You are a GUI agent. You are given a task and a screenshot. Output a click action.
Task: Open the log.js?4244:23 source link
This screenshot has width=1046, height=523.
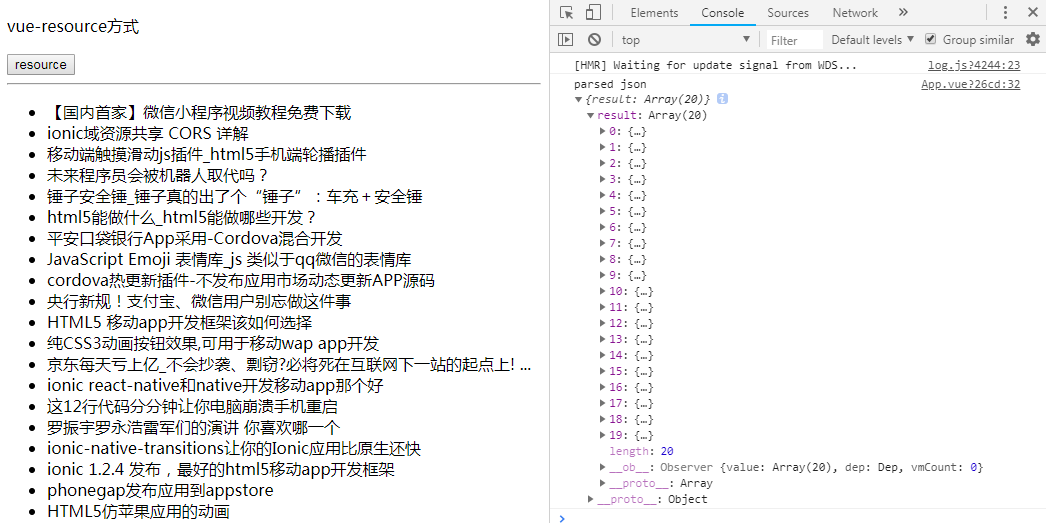(973, 65)
